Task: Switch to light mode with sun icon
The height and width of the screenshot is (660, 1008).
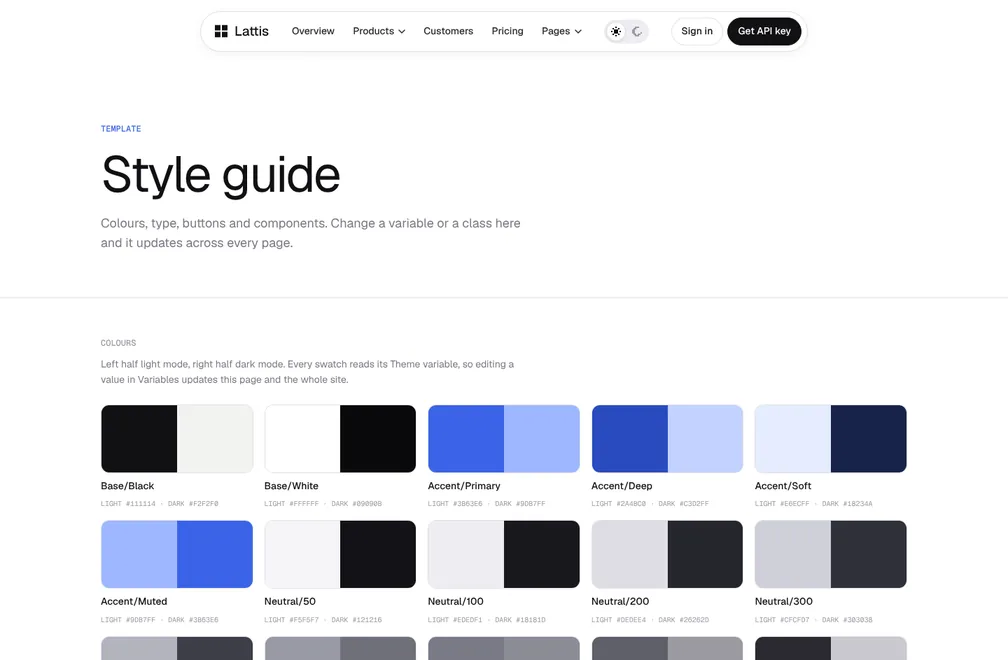Action: tap(616, 31)
